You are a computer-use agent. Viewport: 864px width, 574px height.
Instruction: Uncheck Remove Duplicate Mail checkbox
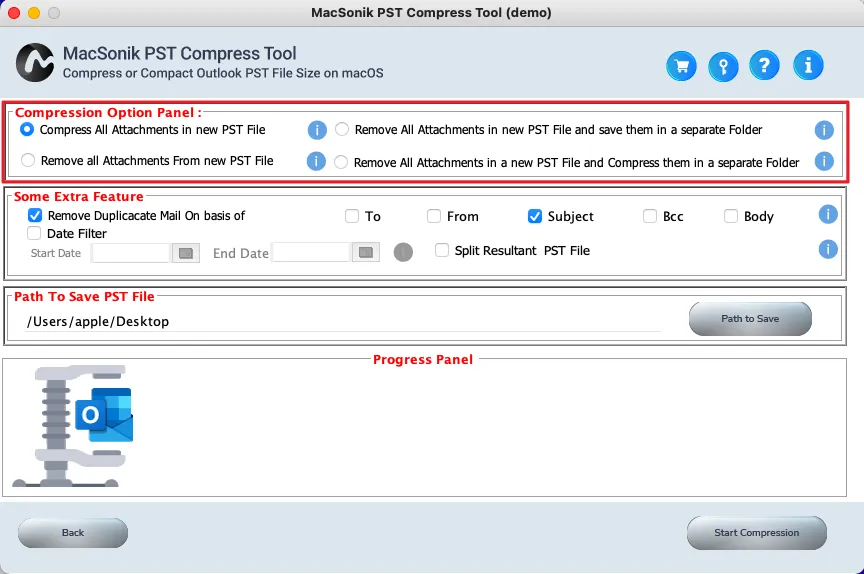click(35, 215)
